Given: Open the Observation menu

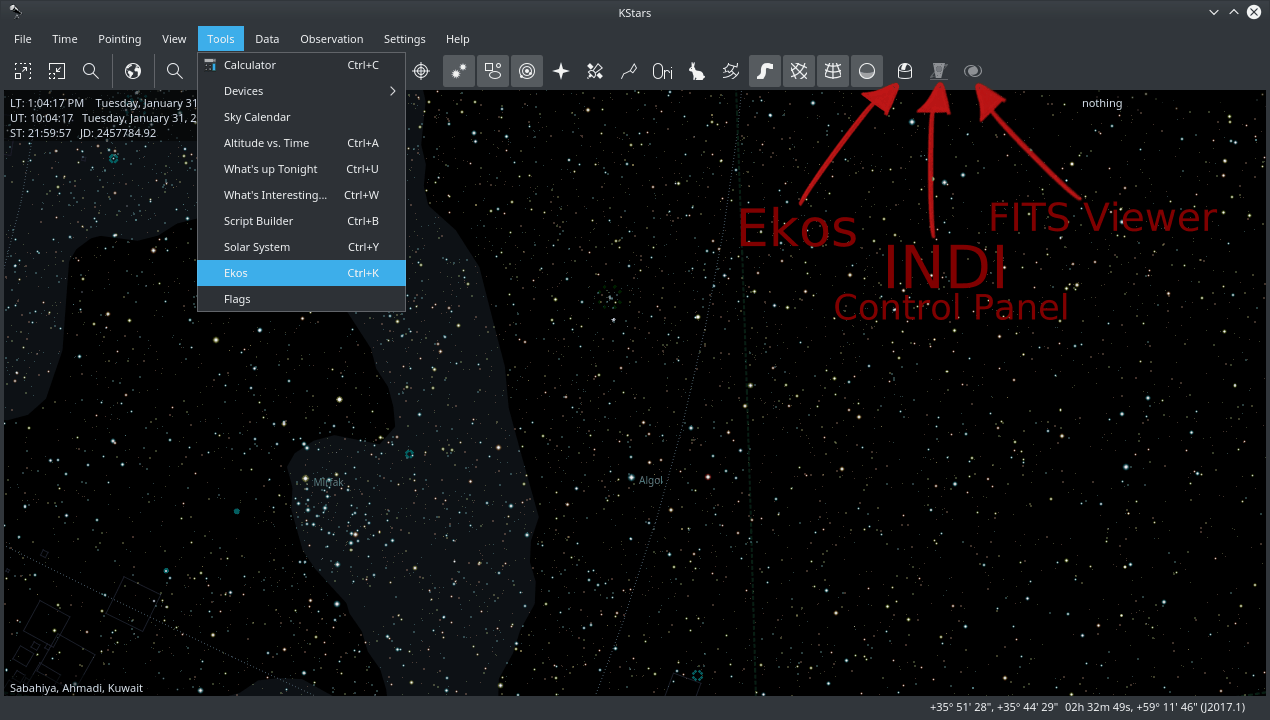Looking at the screenshot, I should pyautogui.click(x=331, y=39).
